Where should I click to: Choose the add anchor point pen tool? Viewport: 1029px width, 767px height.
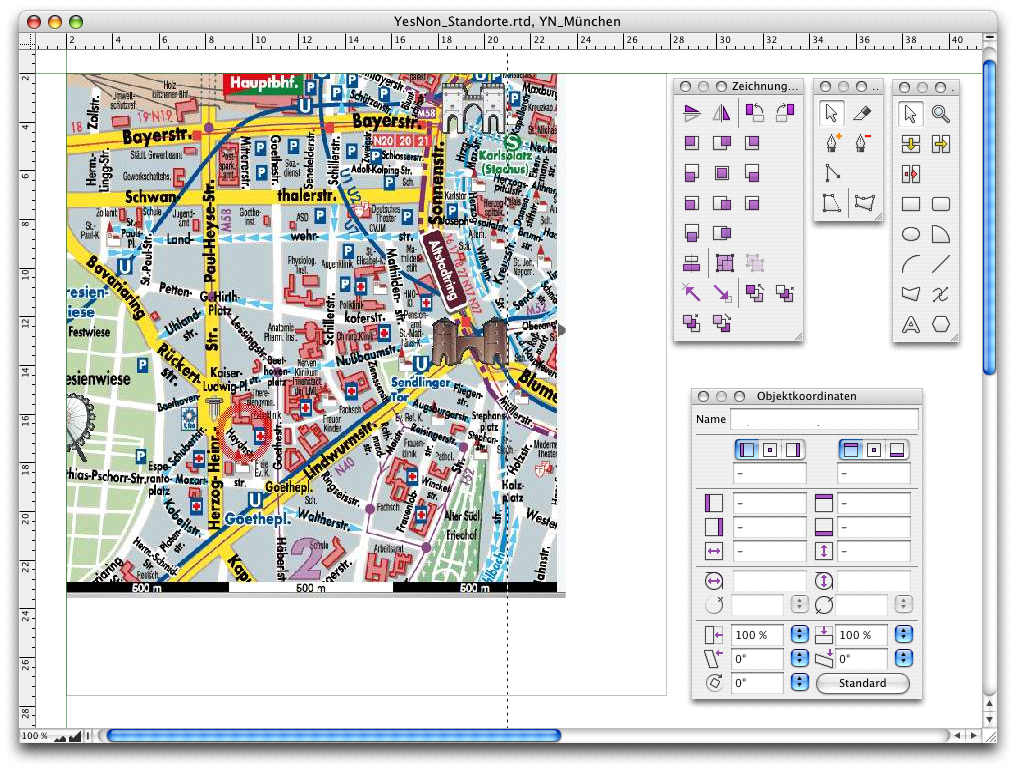coord(831,143)
